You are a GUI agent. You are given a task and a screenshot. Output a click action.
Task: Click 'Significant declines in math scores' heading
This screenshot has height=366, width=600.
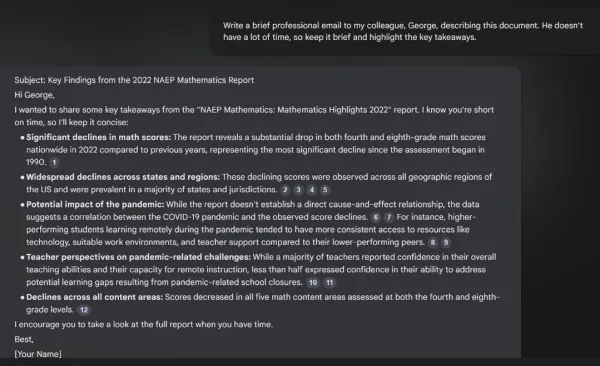[98, 137]
